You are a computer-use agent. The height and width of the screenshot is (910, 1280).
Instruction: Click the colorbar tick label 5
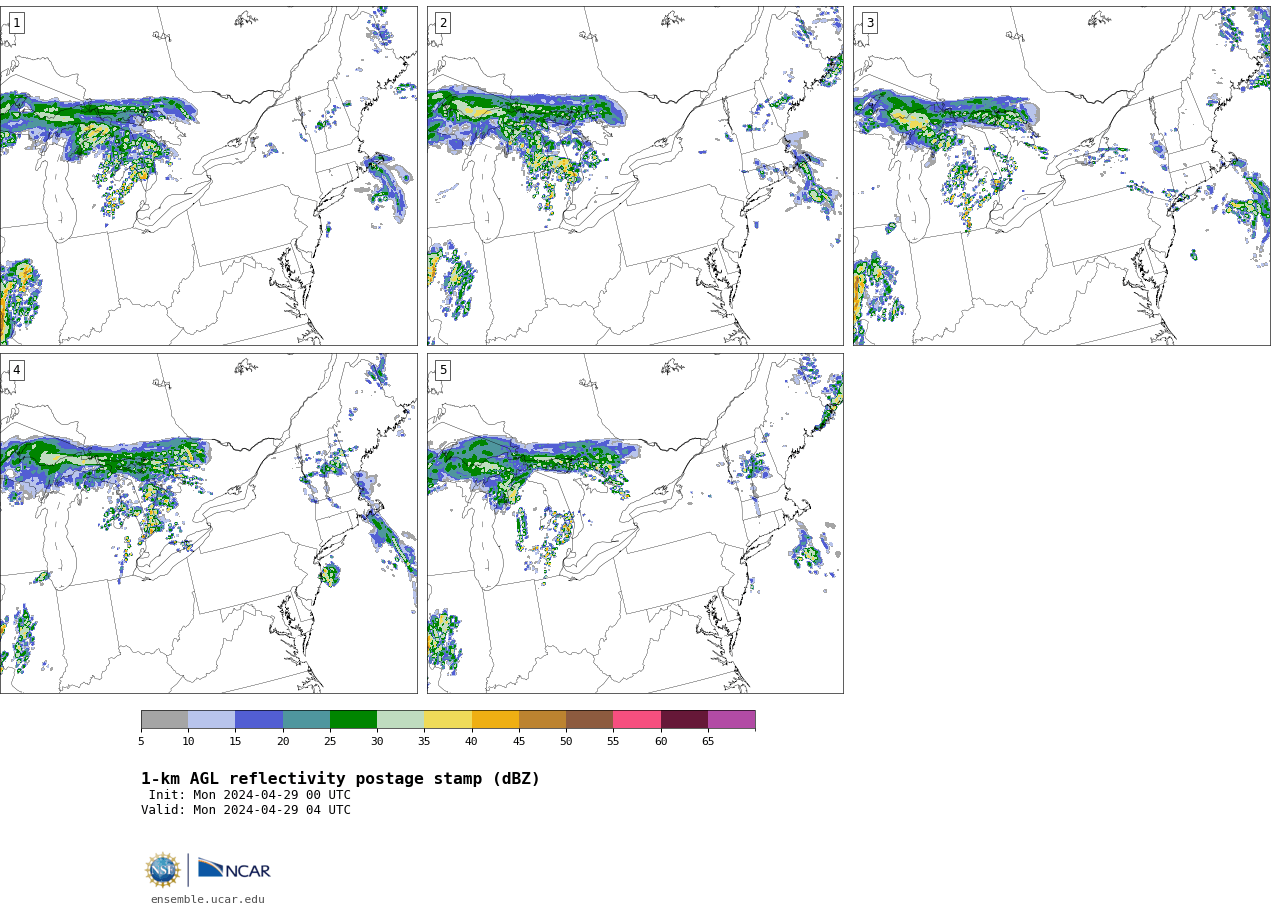pos(141,741)
